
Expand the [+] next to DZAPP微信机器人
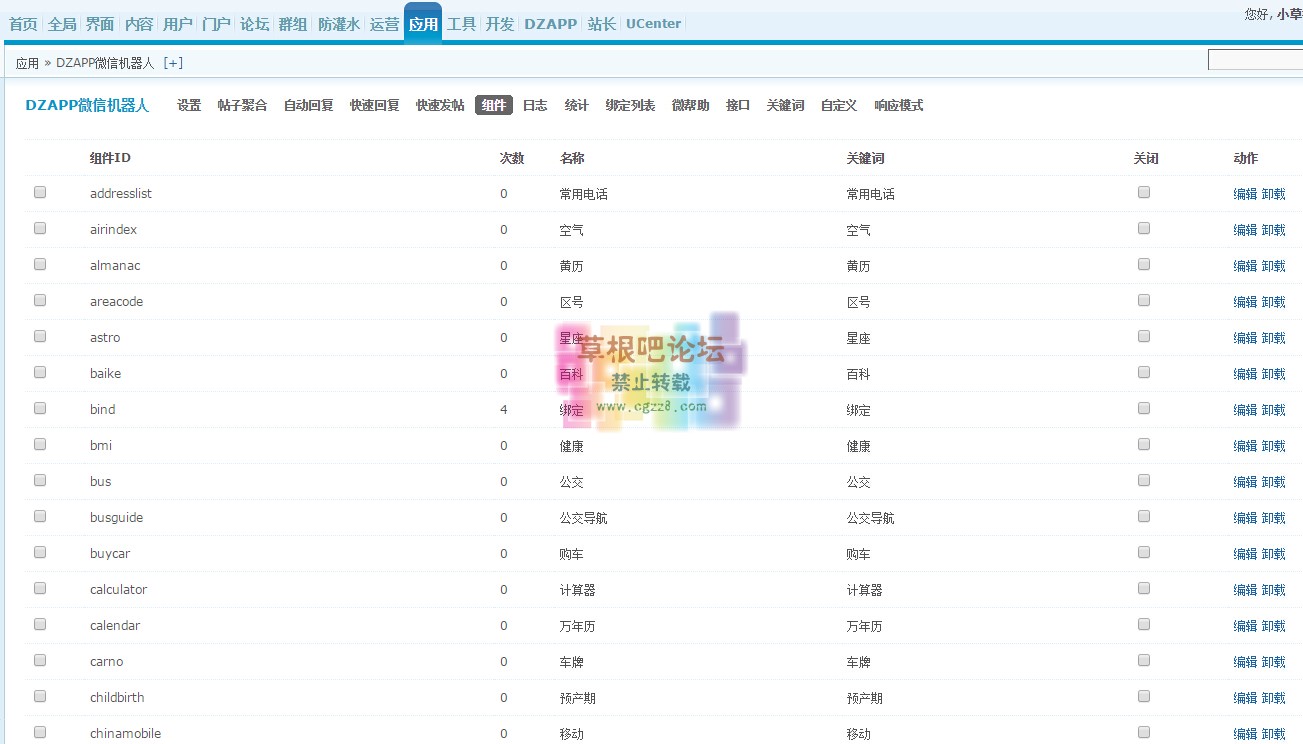click(x=172, y=61)
